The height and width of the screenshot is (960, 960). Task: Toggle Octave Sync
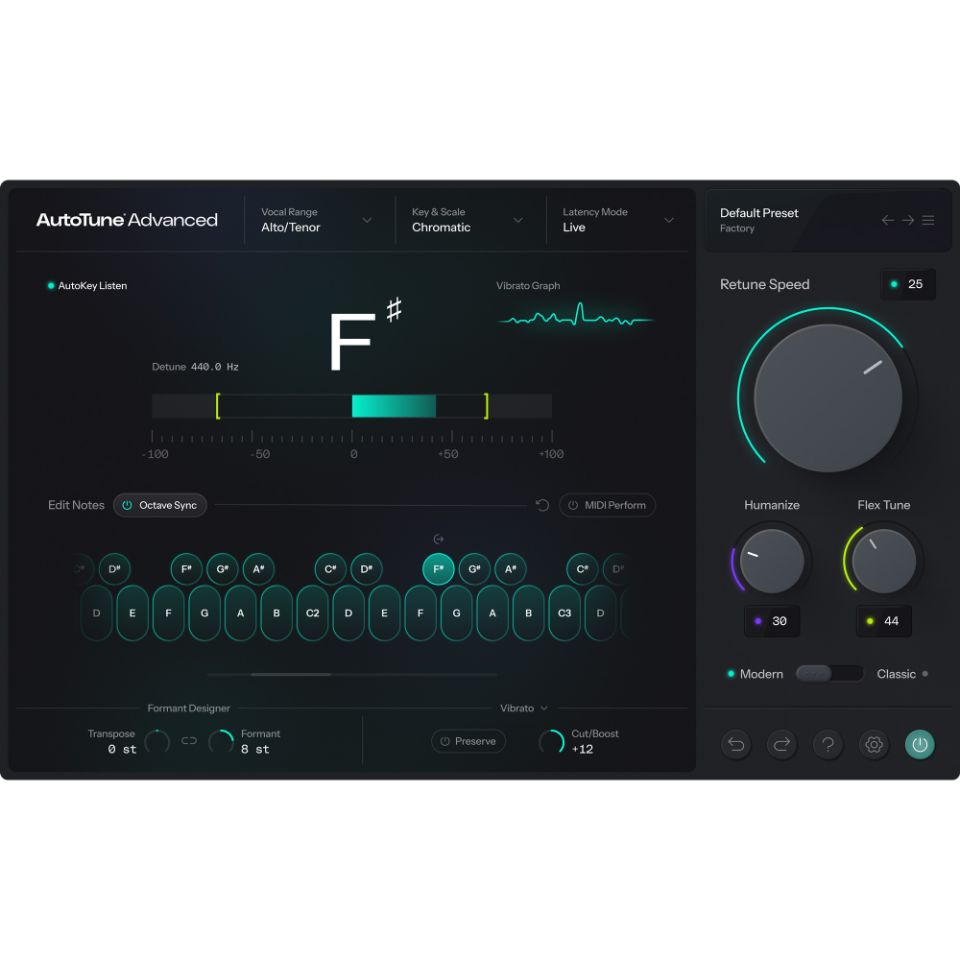160,505
